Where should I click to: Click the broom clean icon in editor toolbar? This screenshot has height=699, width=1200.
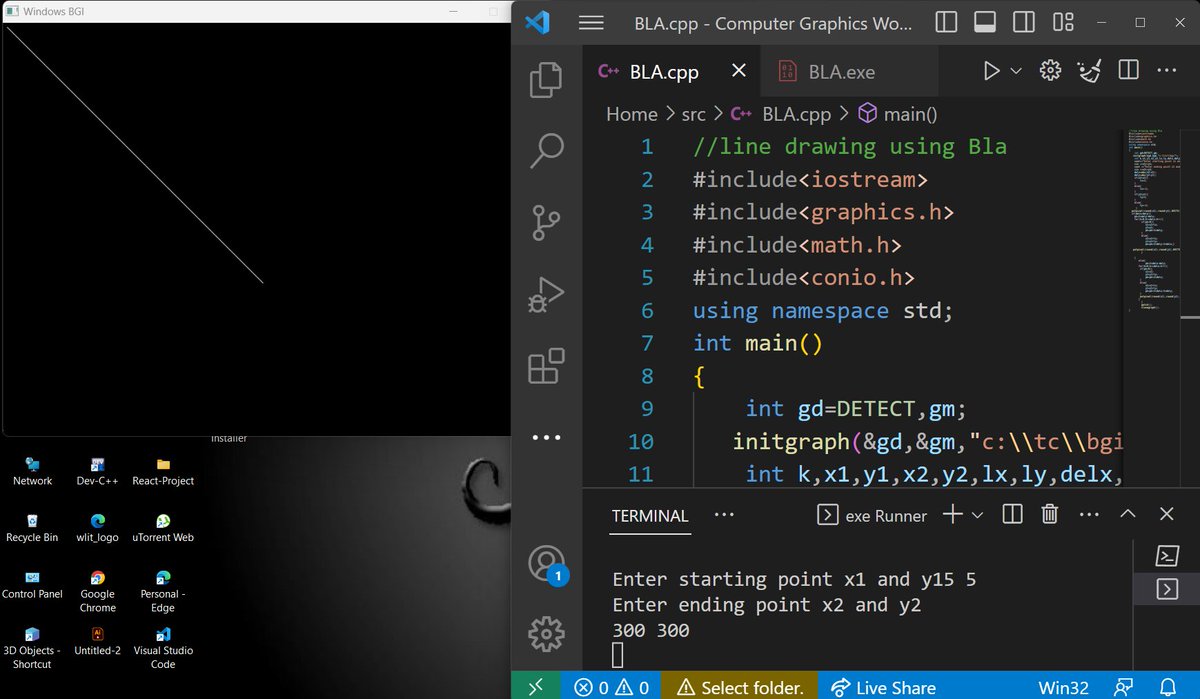coord(1089,70)
